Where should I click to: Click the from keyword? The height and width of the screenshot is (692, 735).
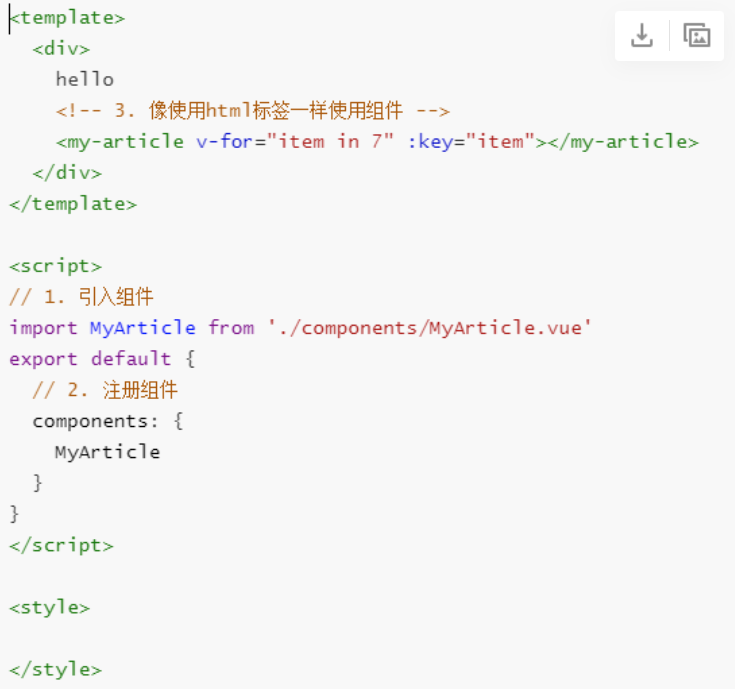[232, 328]
